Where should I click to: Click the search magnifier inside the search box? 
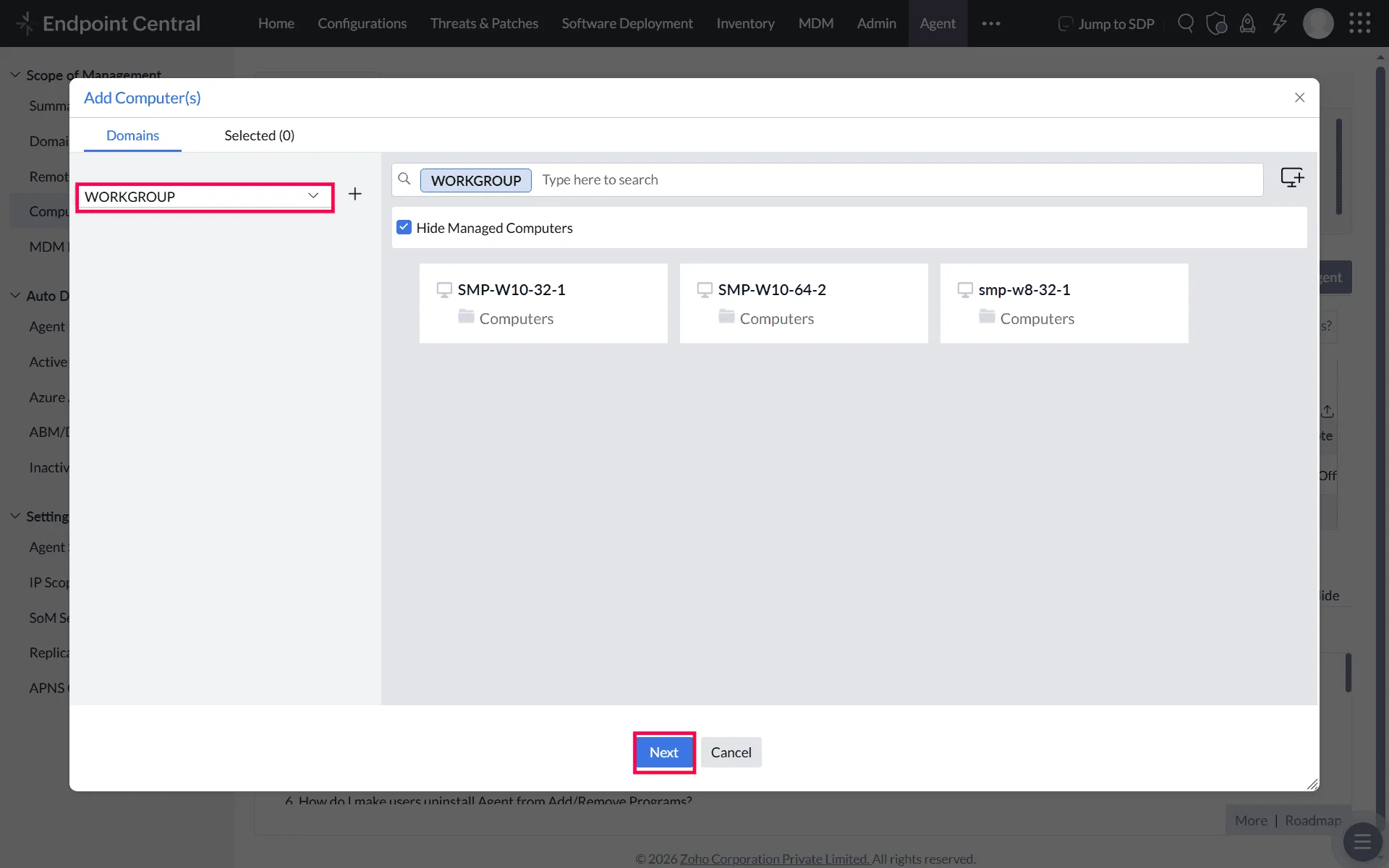(404, 179)
